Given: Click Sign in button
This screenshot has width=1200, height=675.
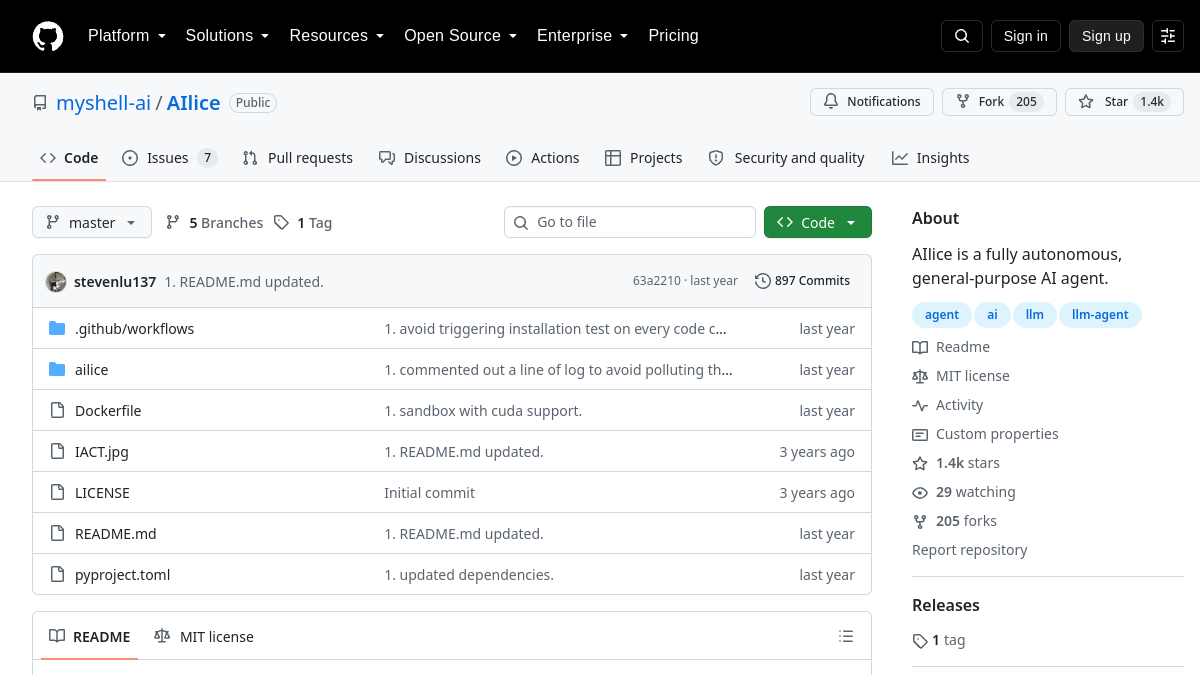Looking at the screenshot, I should click(x=1026, y=36).
